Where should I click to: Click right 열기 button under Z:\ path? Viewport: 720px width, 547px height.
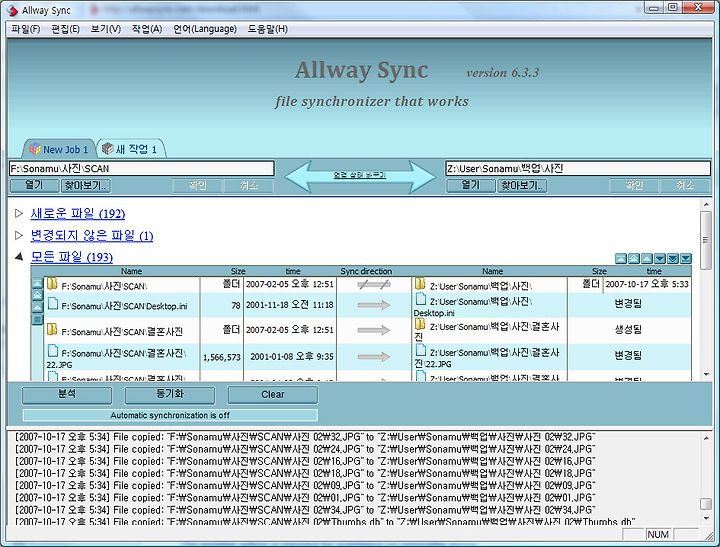tap(471, 186)
